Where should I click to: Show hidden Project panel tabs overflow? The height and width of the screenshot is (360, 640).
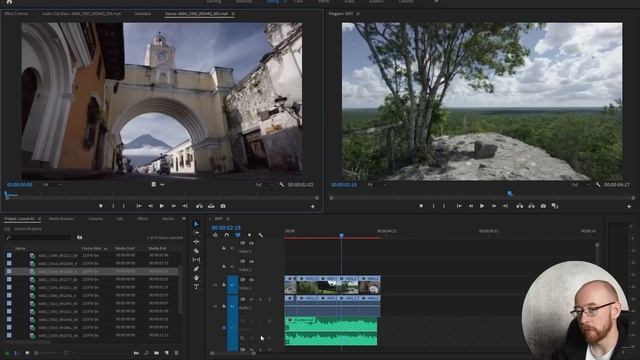point(184,219)
